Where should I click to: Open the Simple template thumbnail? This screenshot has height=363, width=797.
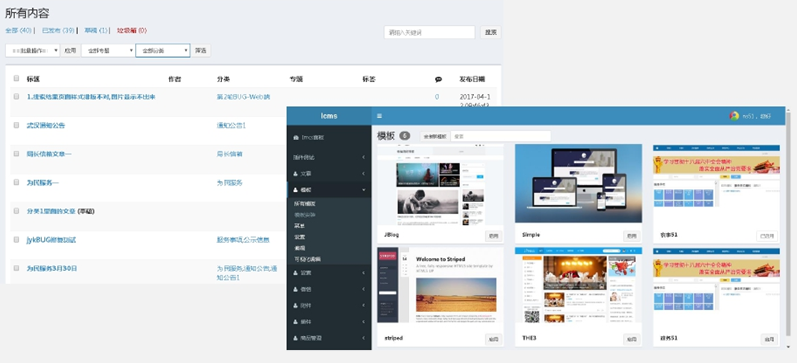coord(578,184)
